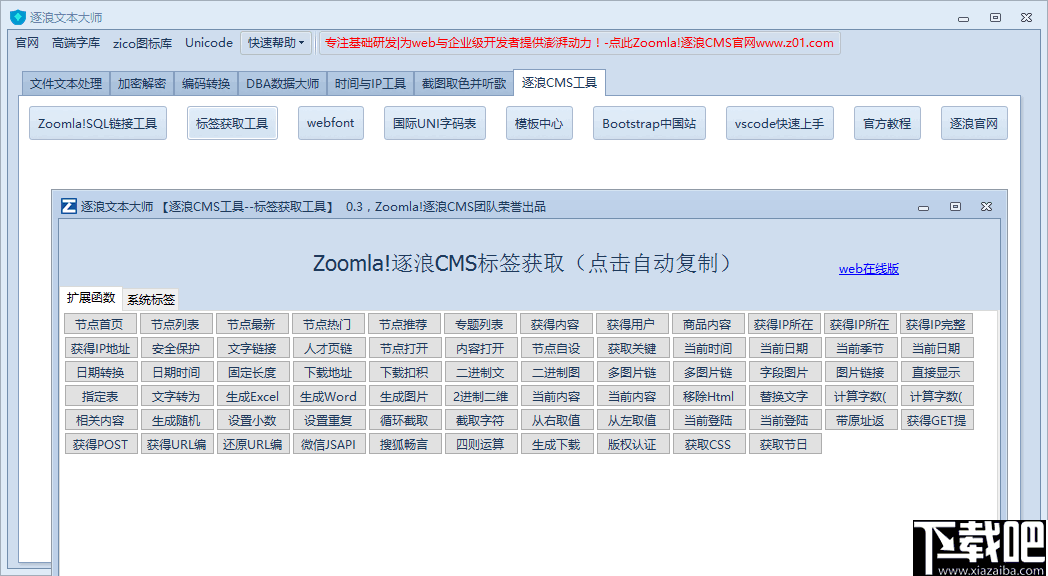1048x576 pixels.
Task: Click the 逐浪官网 button
Action: click(974, 123)
